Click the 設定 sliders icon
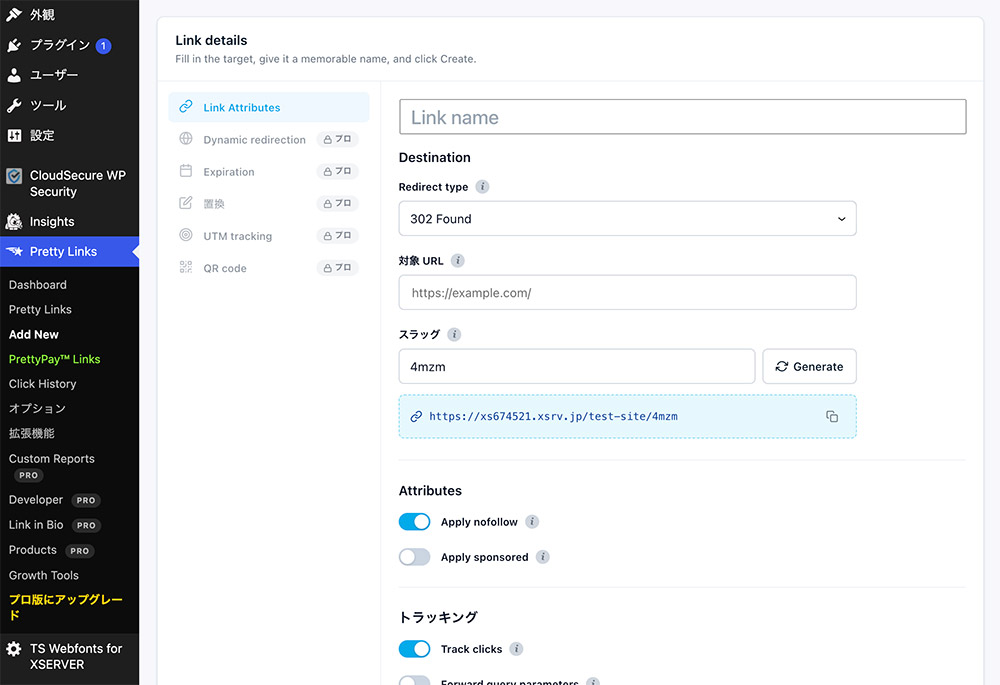 pos(14,135)
